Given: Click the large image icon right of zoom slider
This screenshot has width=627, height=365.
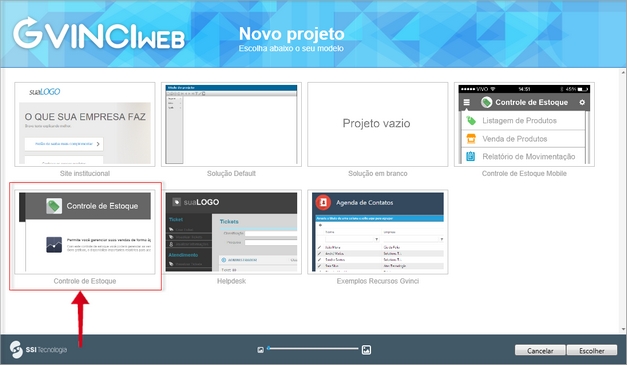Looking at the screenshot, I should (x=366, y=349).
